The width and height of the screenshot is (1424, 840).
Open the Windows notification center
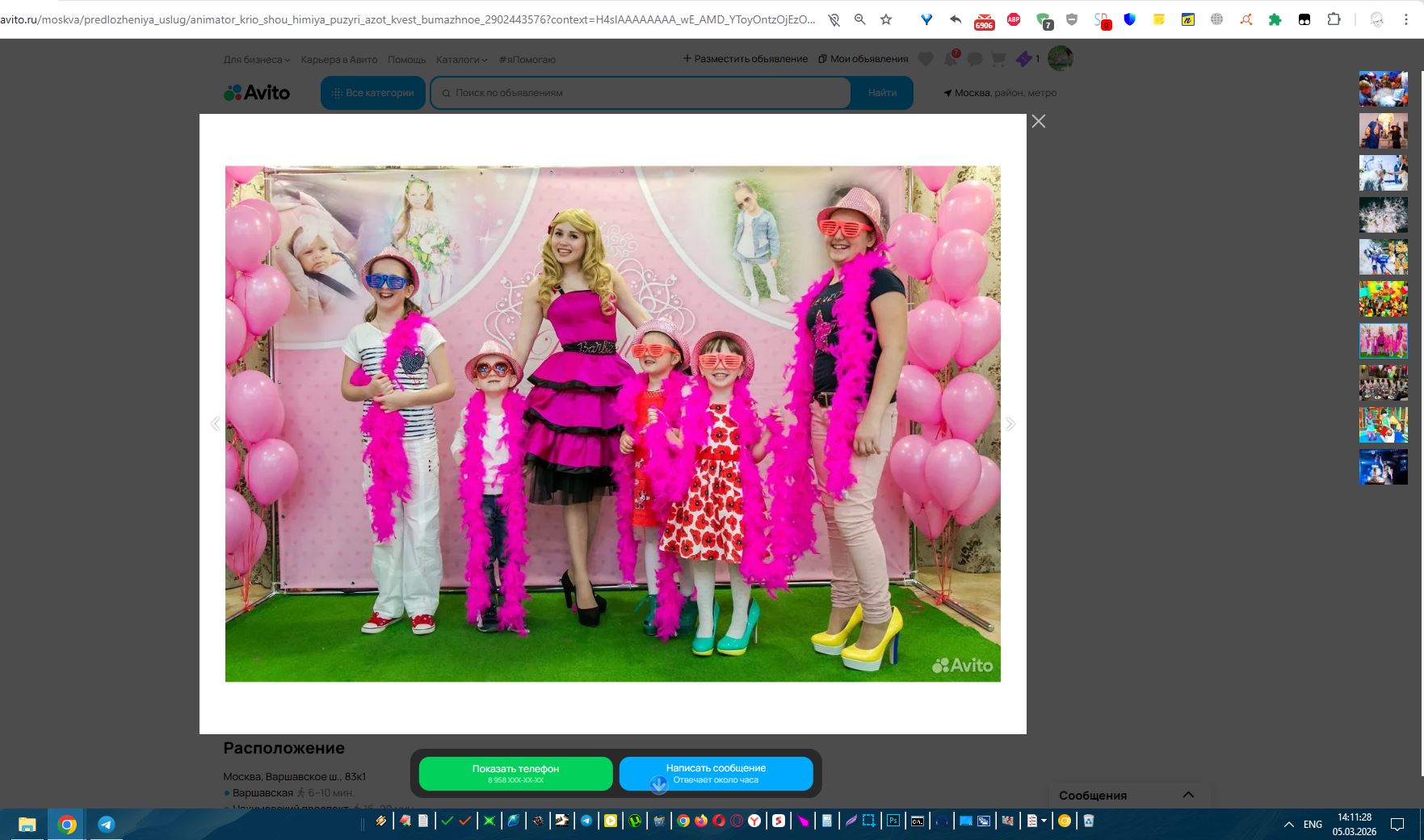pos(1397,824)
